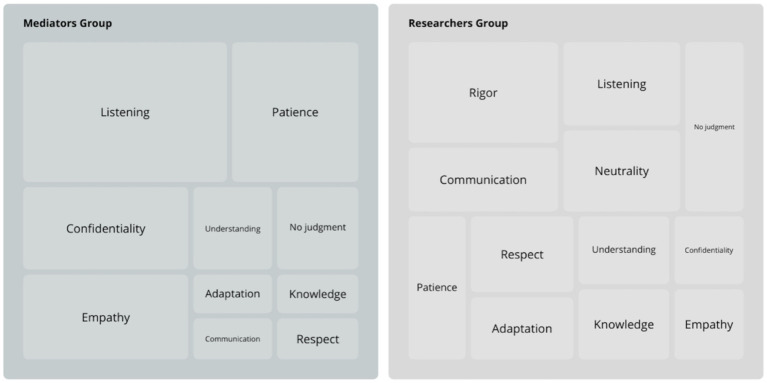Select the Confidentiality tile in Mediators Group
Viewport: 767px width, 383px height.
point(106,228)
